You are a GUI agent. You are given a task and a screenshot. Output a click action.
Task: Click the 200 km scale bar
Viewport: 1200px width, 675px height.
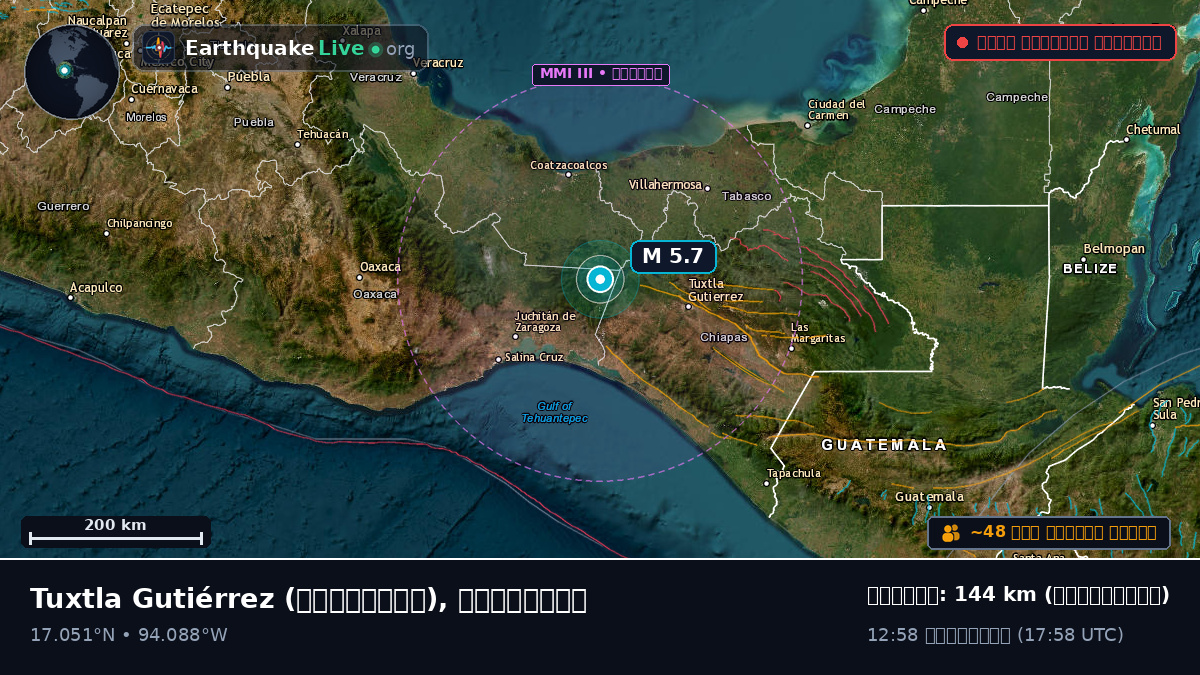click(116, 532)
